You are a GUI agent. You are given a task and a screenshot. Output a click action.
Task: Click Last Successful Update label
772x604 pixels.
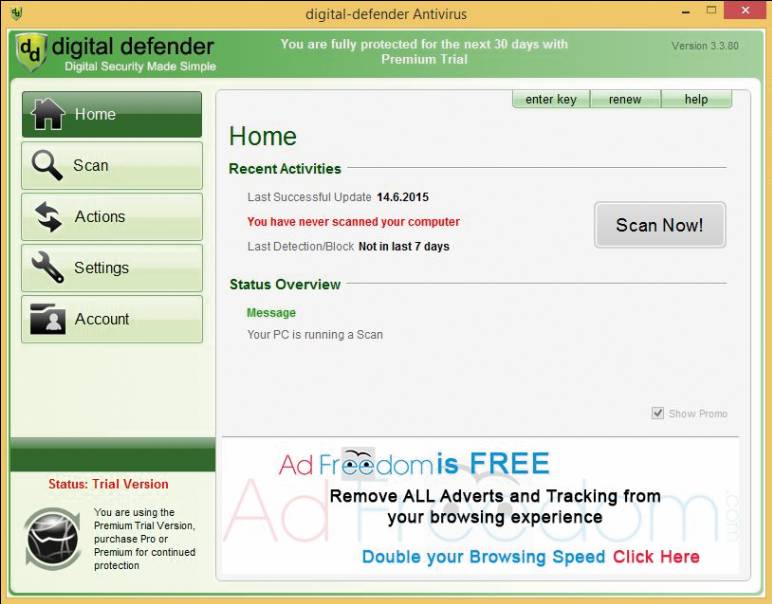coord(309,197)
